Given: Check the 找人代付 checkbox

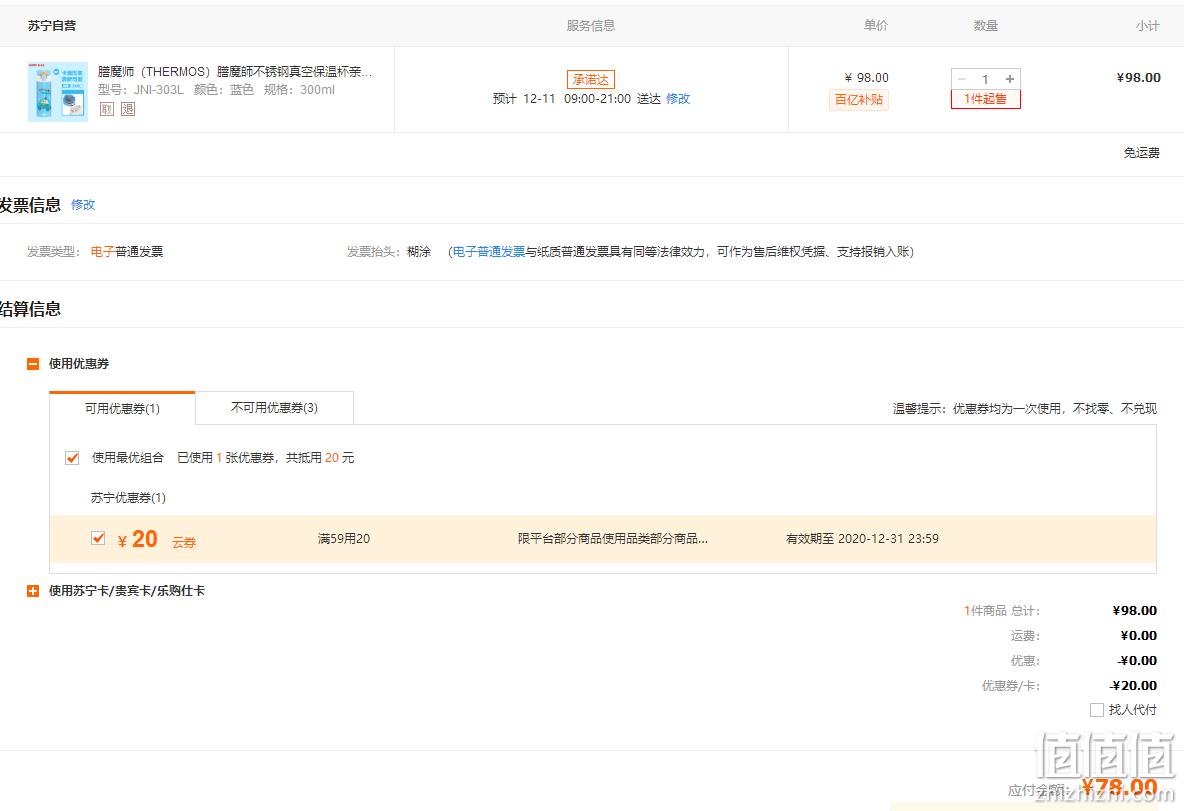Looking at the screenshot, I should [1097, 711].
